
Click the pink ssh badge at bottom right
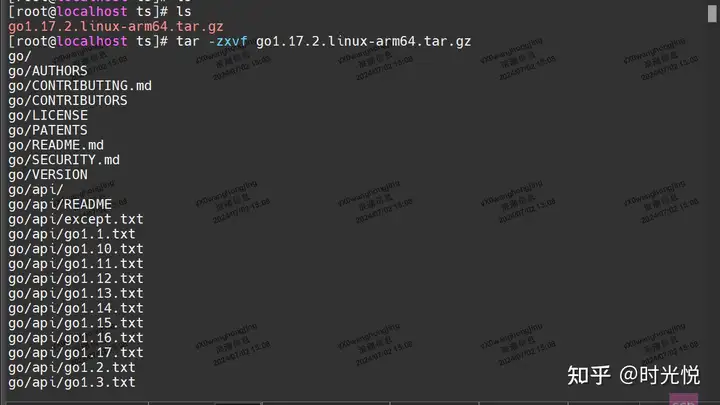click(683, 399)
